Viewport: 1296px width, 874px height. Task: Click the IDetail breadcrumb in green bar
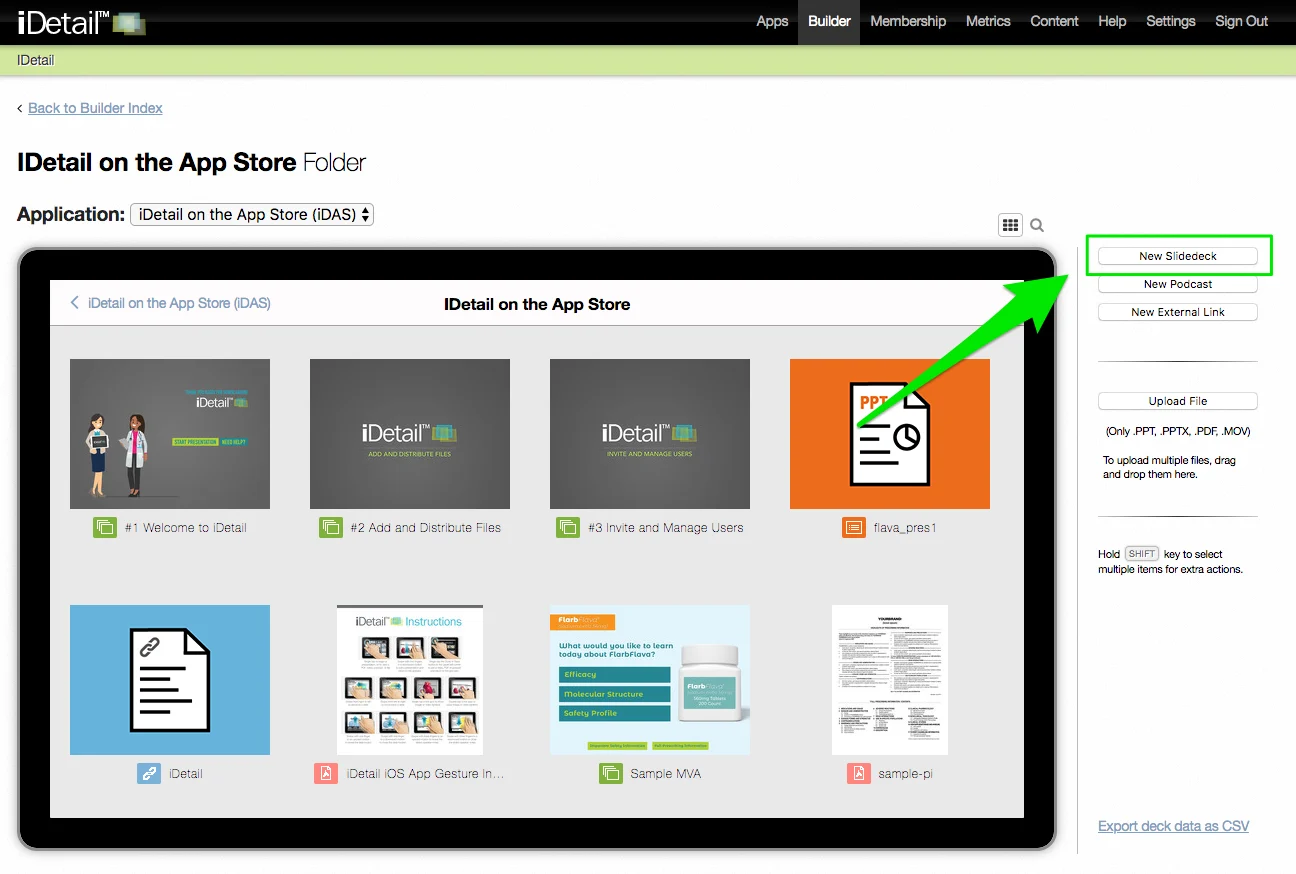pyautogui.click(x=36, y=60)
